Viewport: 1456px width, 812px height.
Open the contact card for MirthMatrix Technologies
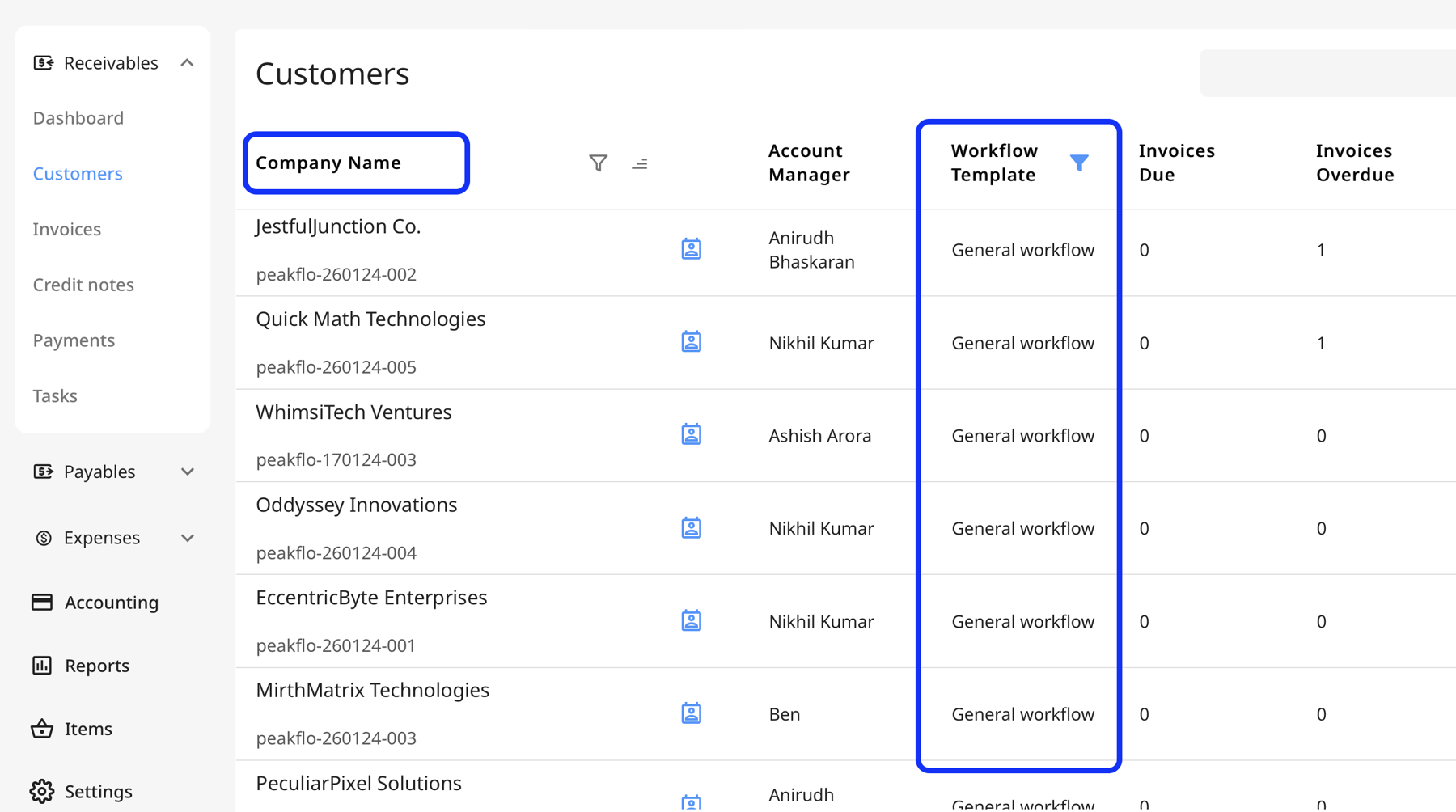tap(692, 713)
